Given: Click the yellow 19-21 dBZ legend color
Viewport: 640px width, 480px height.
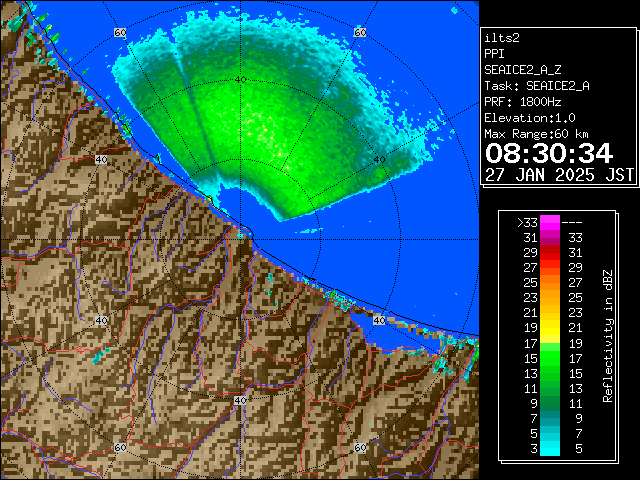Looking at the screenshot, I should click(550, 328).
